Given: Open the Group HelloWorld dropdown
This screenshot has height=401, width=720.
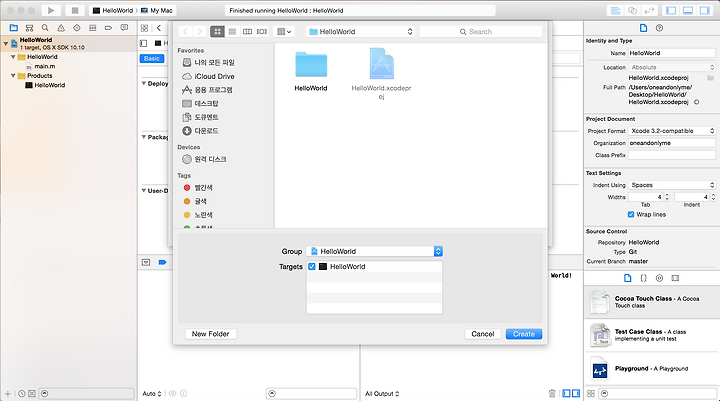Looking at the screenshot, I should [x=374, y=251].
